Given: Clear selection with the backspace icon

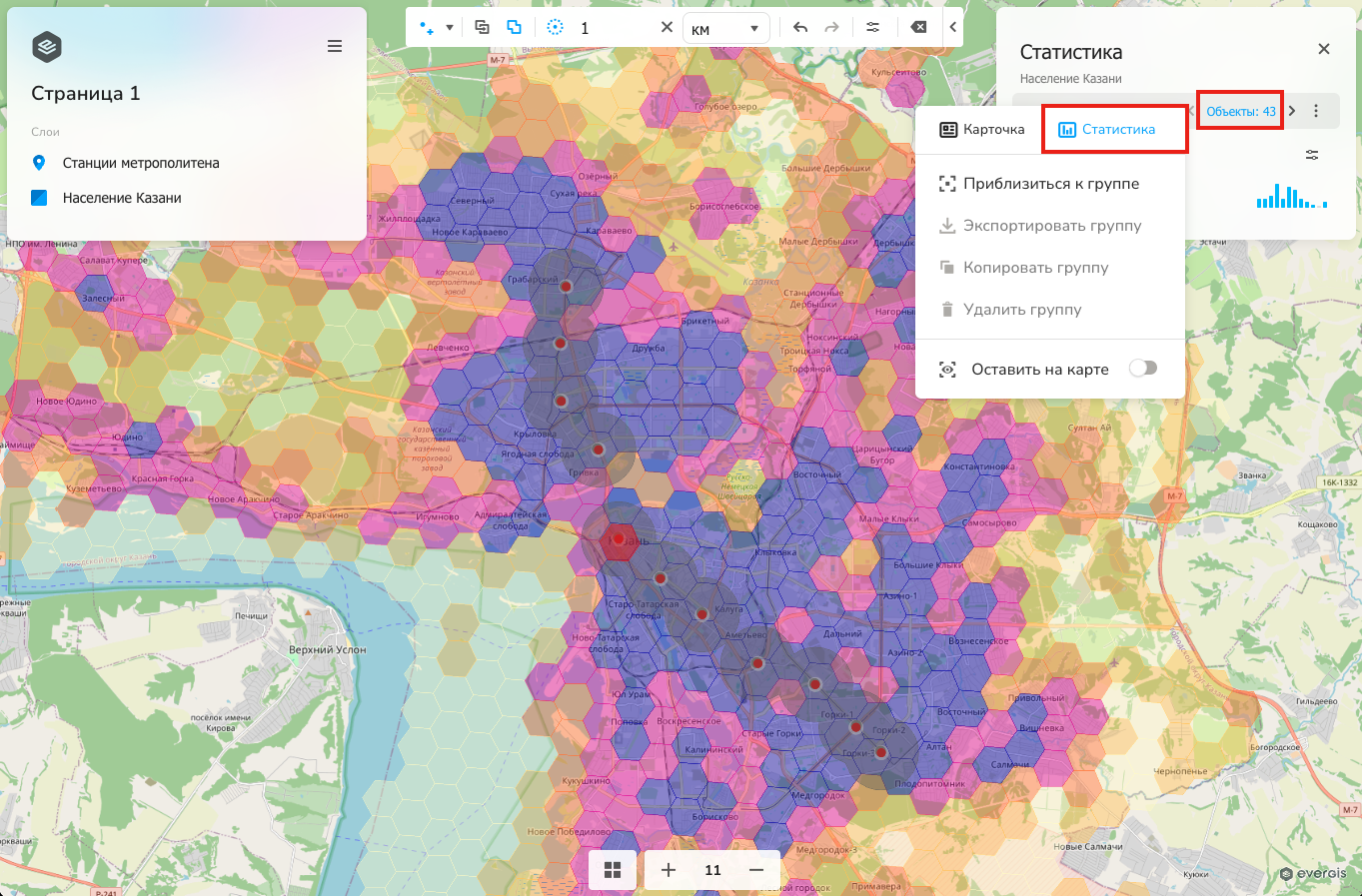Looking at the screenshot, I should coord(918,28).
